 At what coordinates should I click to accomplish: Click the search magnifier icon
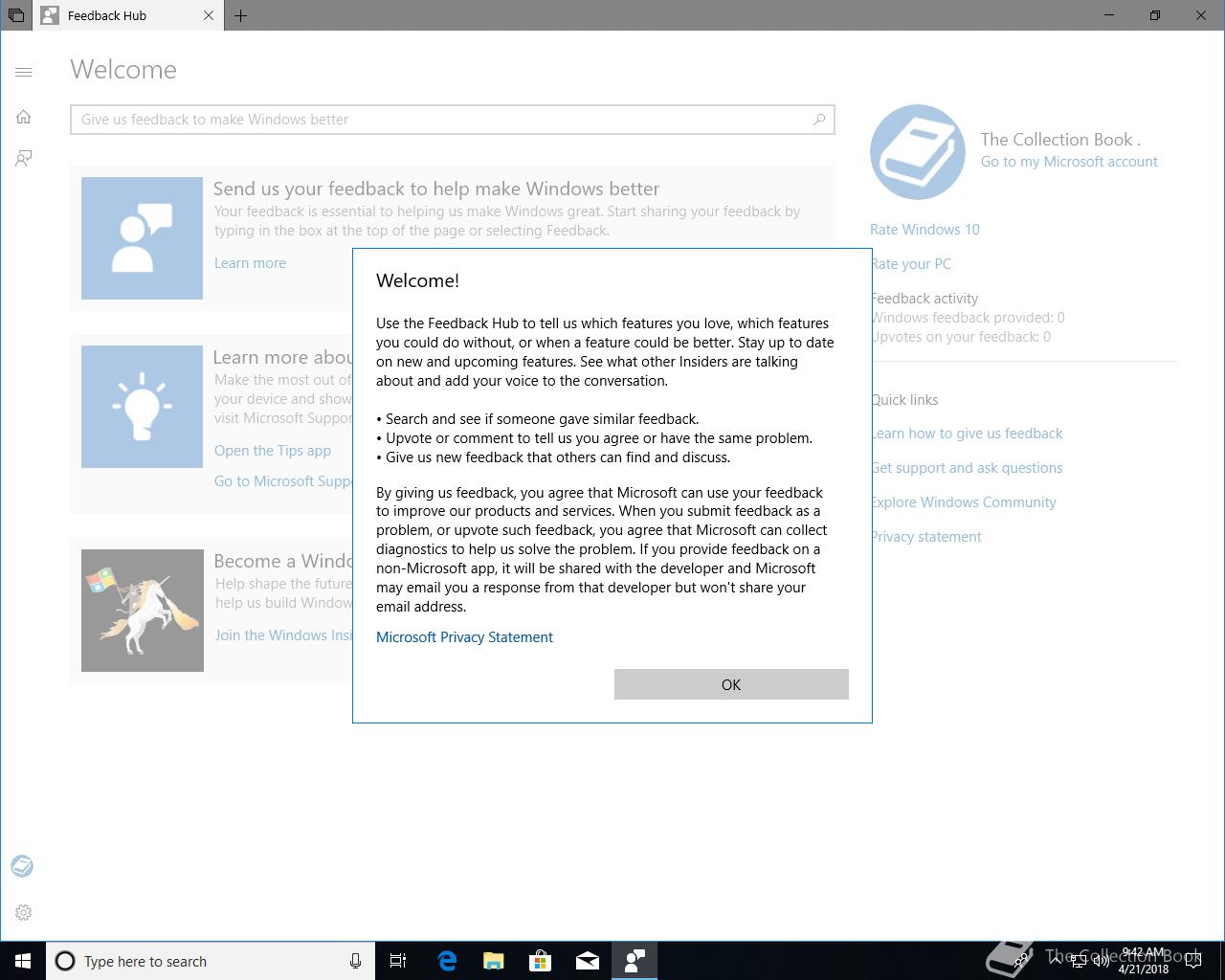[819, 120]
